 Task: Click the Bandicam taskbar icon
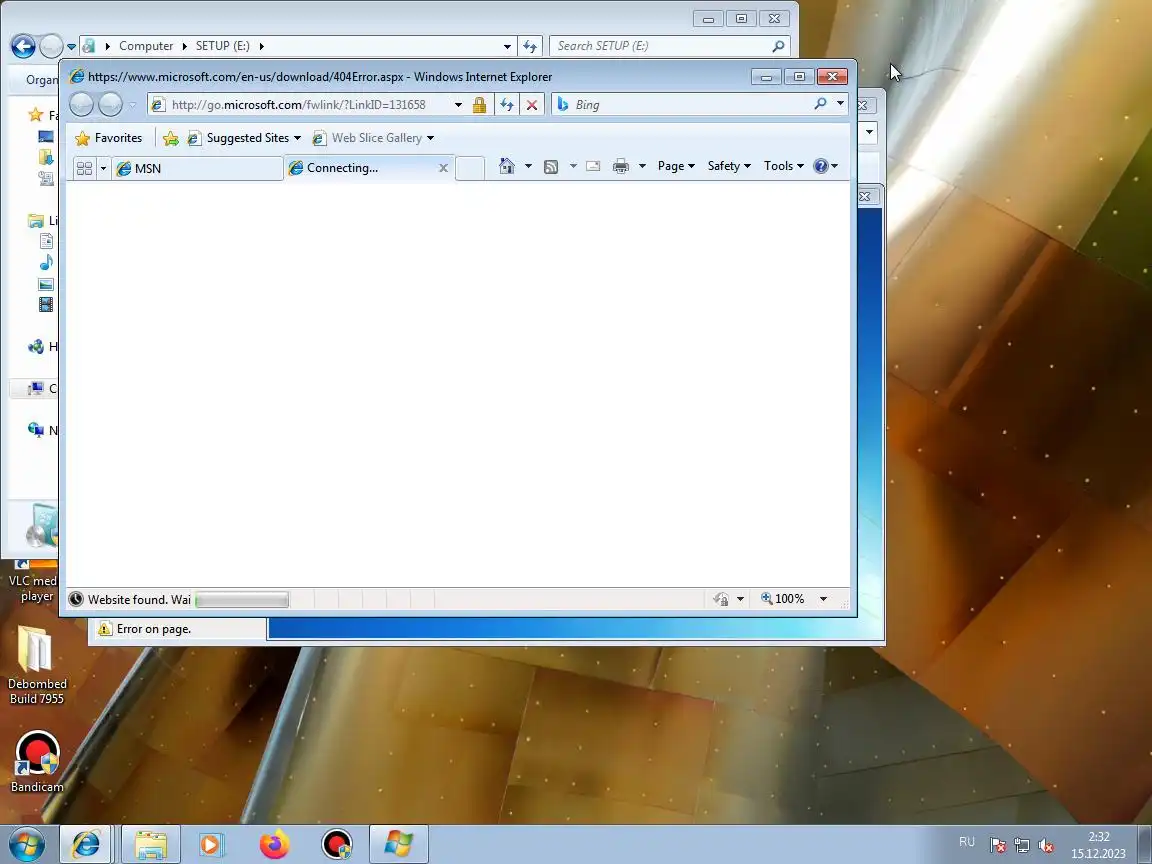[336, 845]
